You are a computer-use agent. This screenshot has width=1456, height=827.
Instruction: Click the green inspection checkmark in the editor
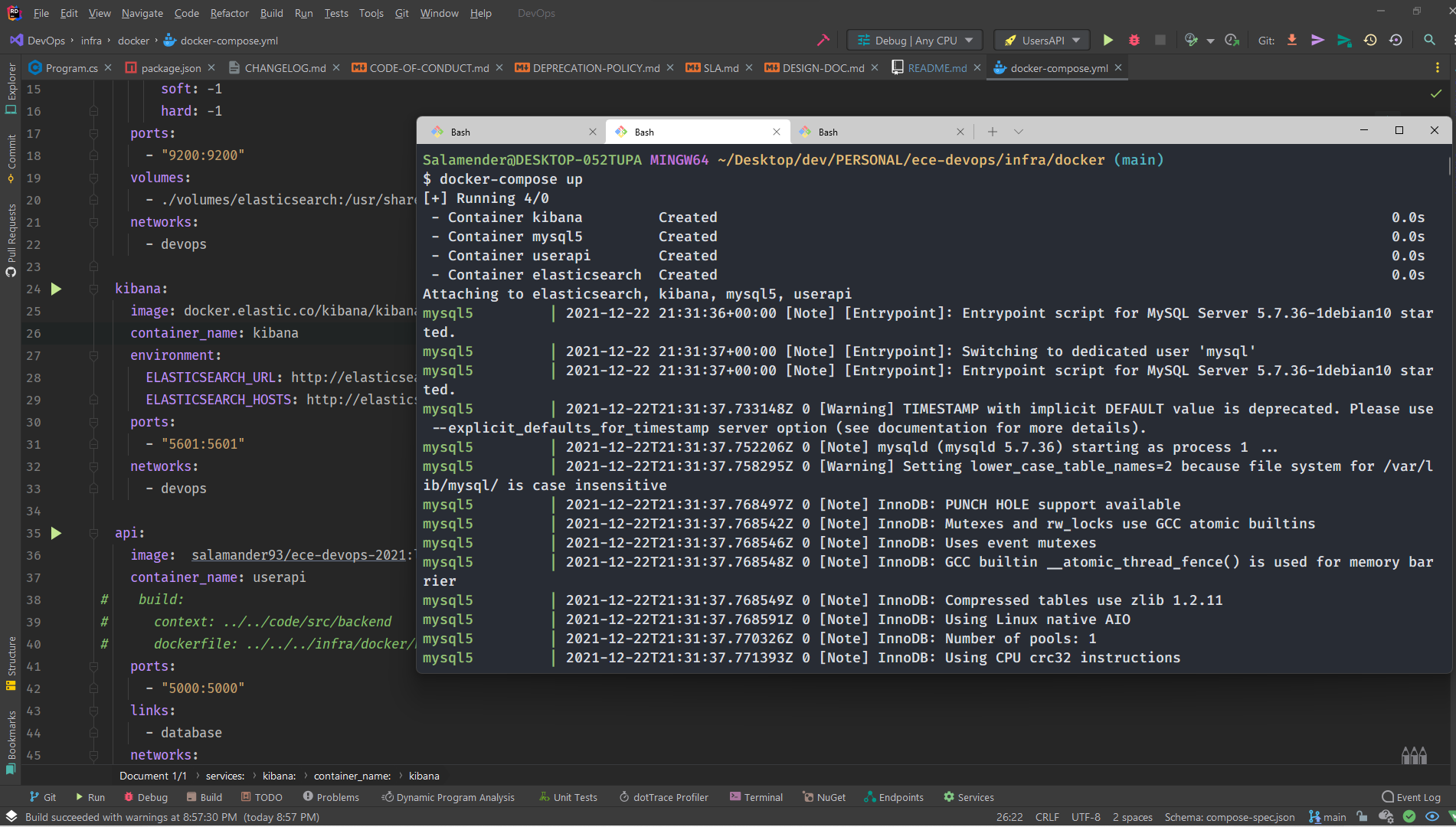(x=1436, y=93)
